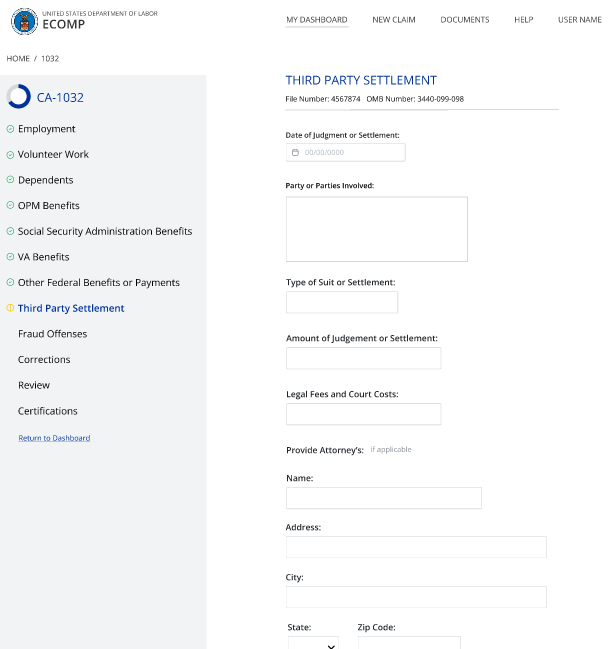Viewport: 615px width, 649px height.
Task: Click the checkmark icon next to Dependents
Action: [10, 180]
